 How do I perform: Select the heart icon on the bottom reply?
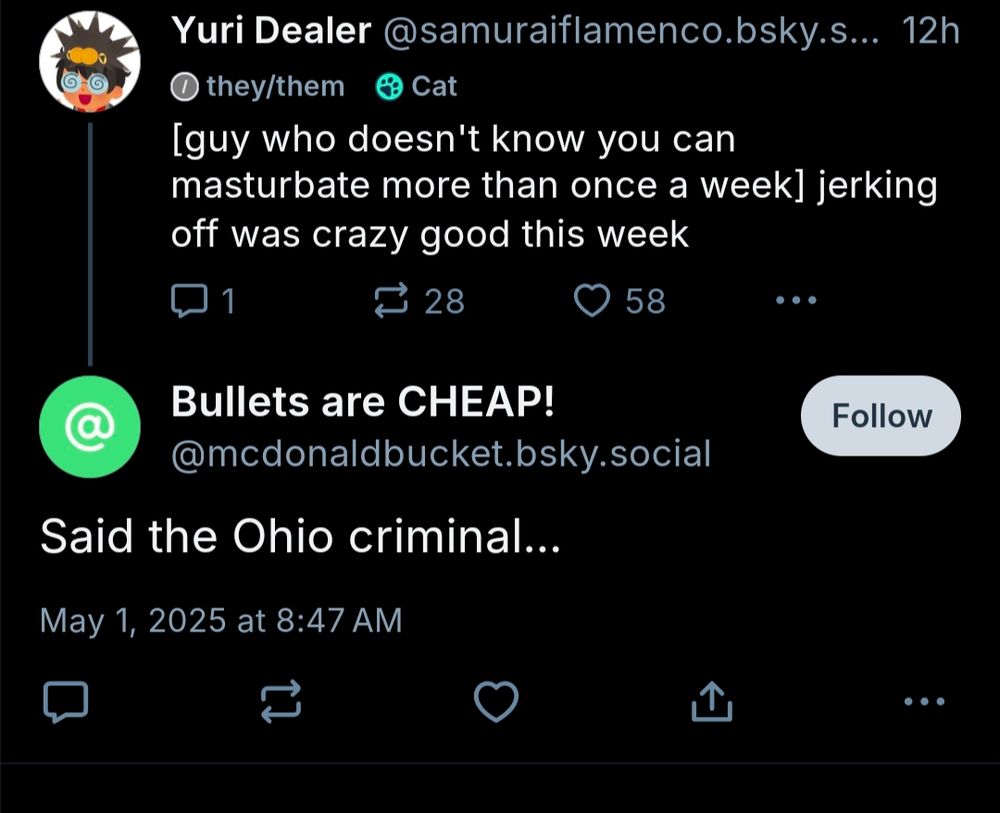pos(496,701)
